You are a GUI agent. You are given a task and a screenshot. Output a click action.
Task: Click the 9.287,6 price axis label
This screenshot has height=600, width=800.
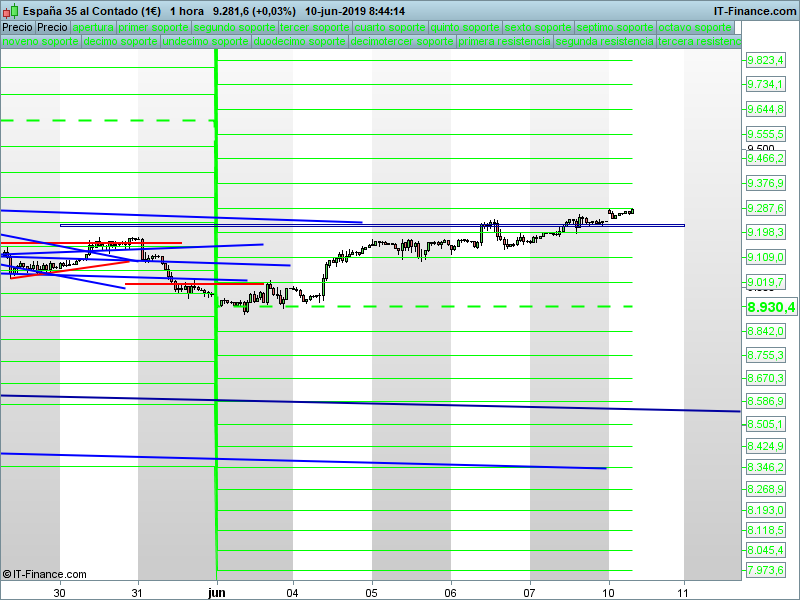[x=765, y=208]
